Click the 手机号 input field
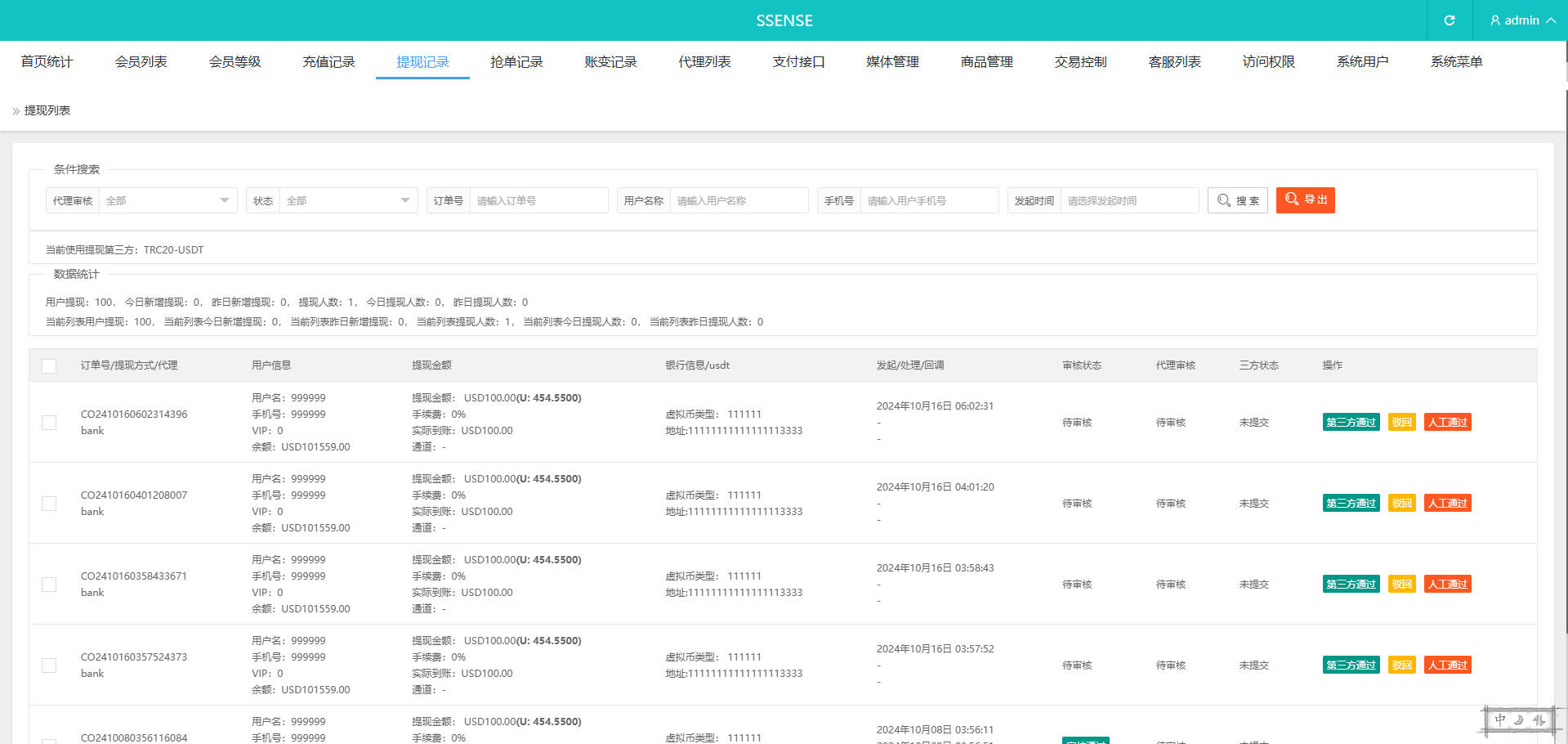 pyautogui.click(x=930, y=200)
